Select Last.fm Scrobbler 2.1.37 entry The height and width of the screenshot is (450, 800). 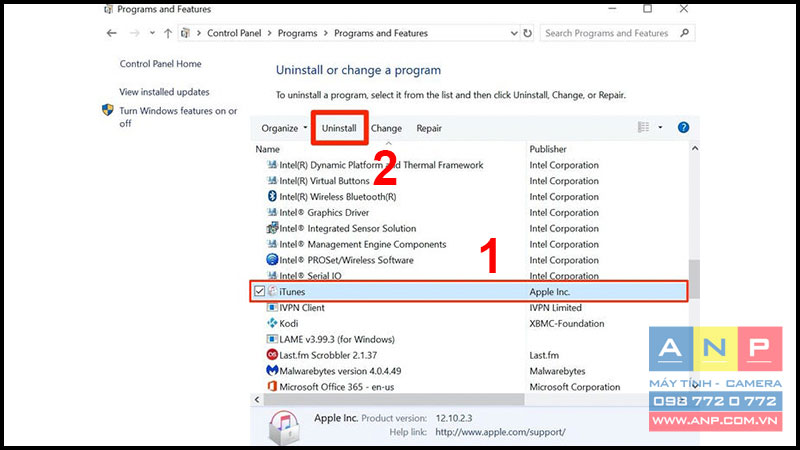pyautogui.click(x=328, y=355)
